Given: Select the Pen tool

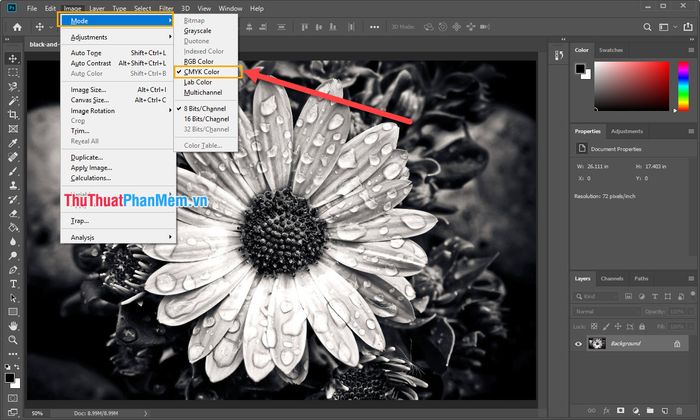Looking at the screenshot, I should 13,270.
